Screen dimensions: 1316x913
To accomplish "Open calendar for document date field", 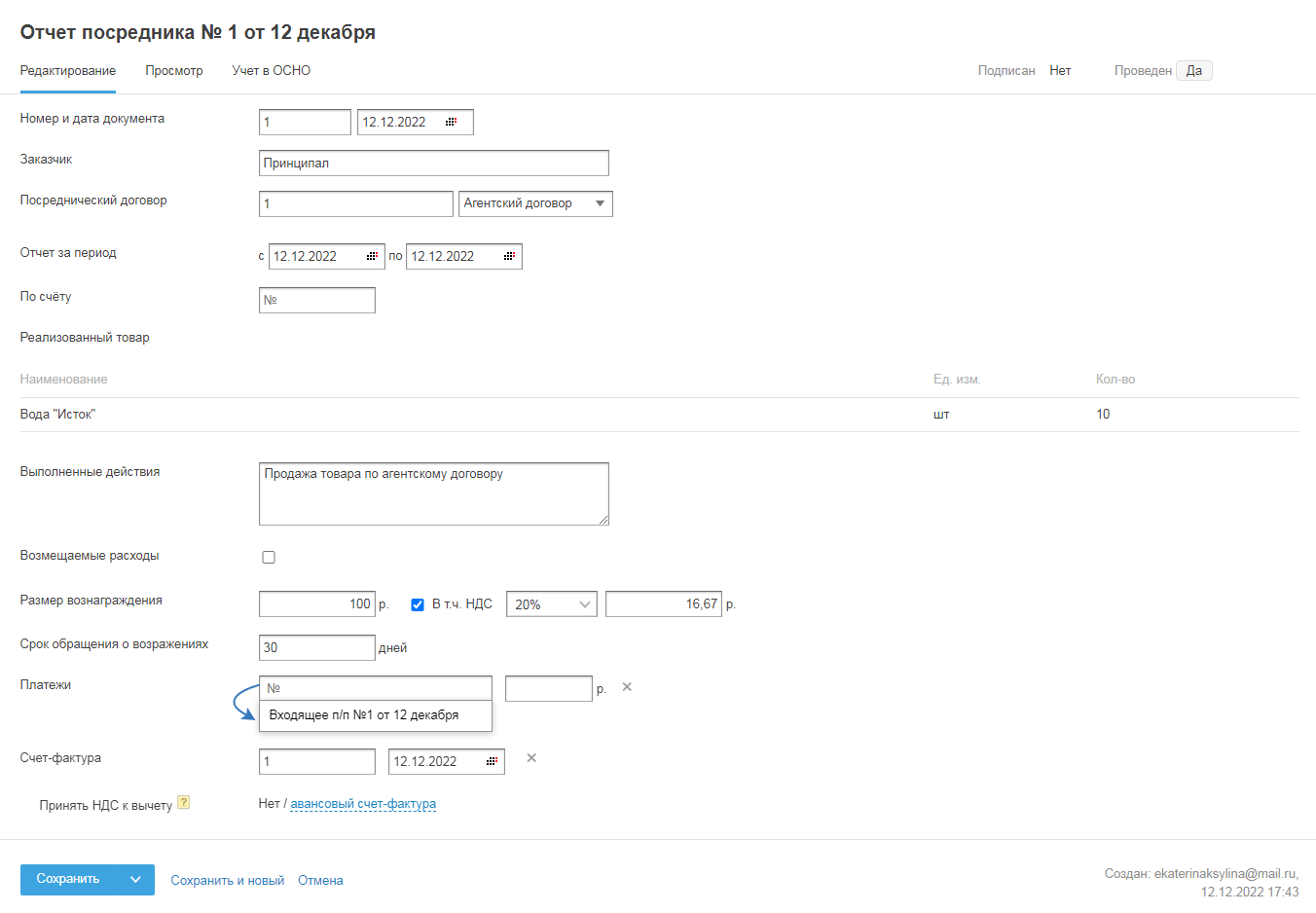I will (451, 122).
